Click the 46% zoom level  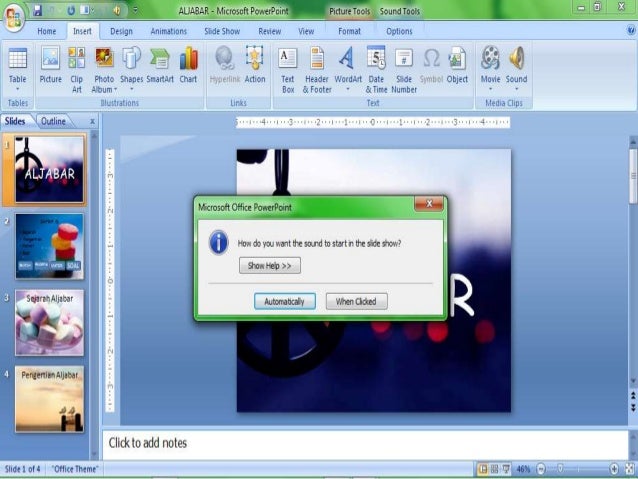523,469
